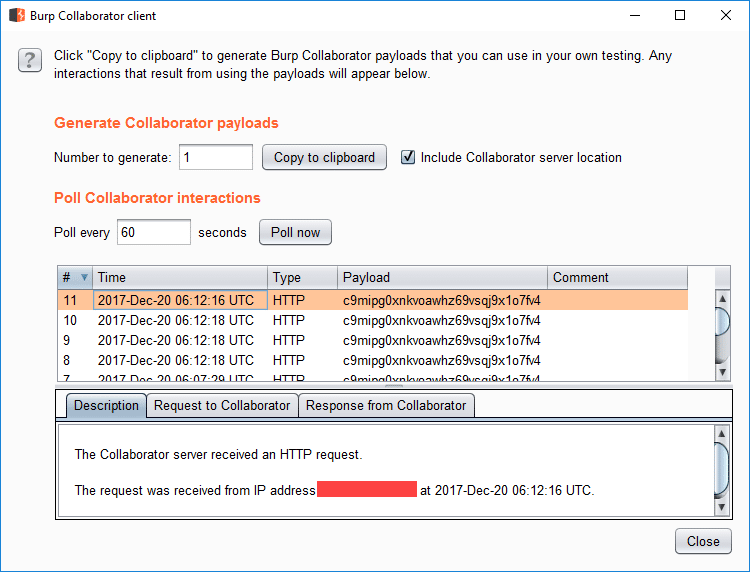Switch to Request to Collaborator tab
The image size is (750, 572).
coord(222,406)
